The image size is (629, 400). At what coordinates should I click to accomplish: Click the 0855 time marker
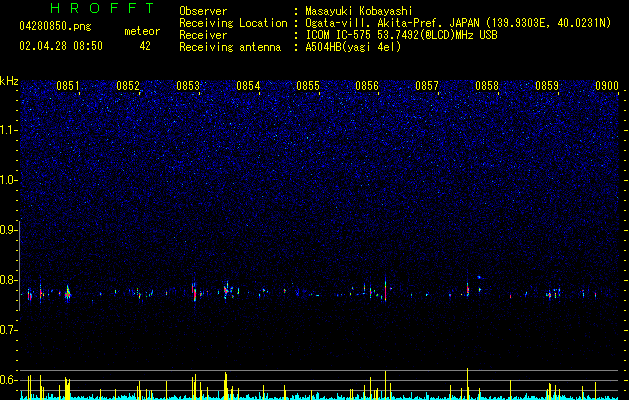pos(308,86)
